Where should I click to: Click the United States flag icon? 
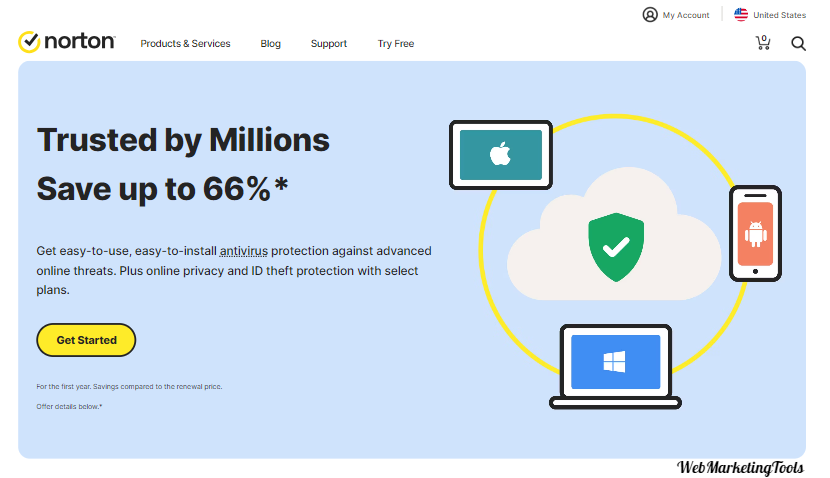click(x=741, y=15)
